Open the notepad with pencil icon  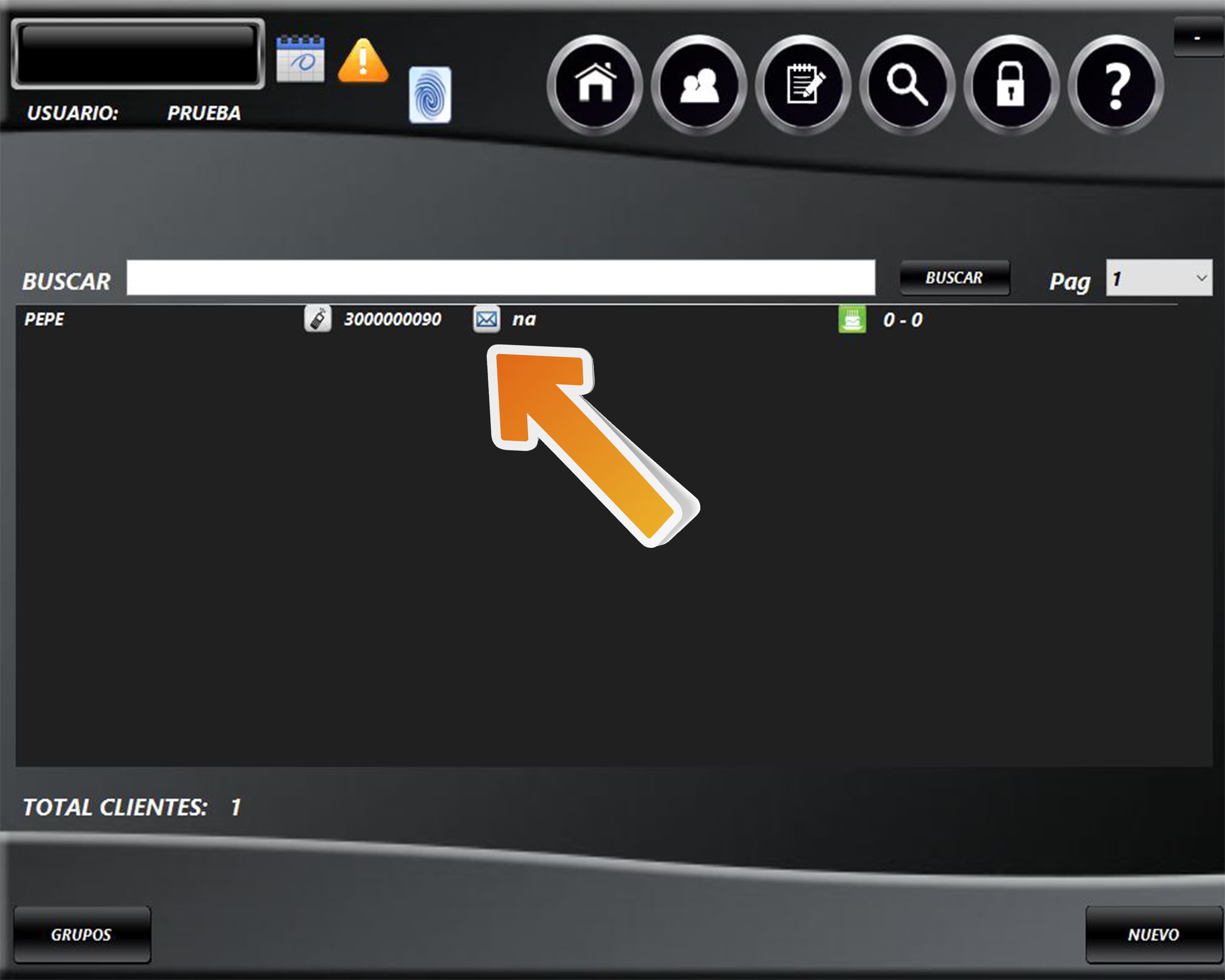803,85
